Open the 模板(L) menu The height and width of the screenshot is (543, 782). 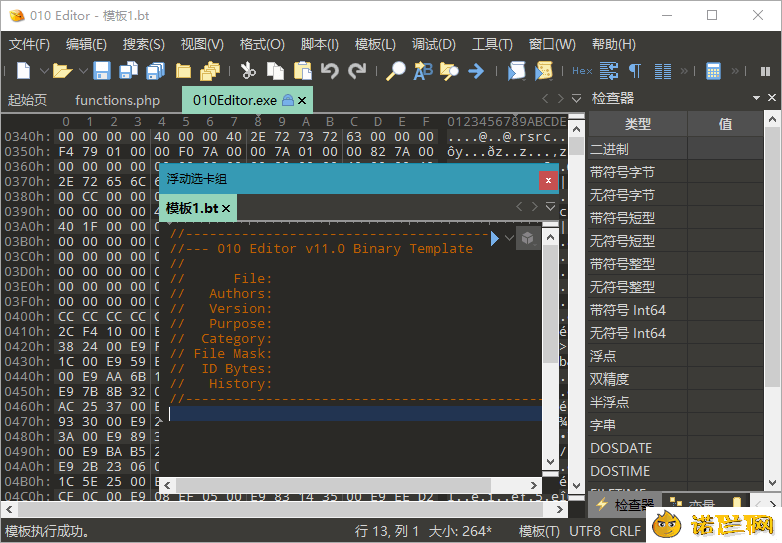(375, 44)
